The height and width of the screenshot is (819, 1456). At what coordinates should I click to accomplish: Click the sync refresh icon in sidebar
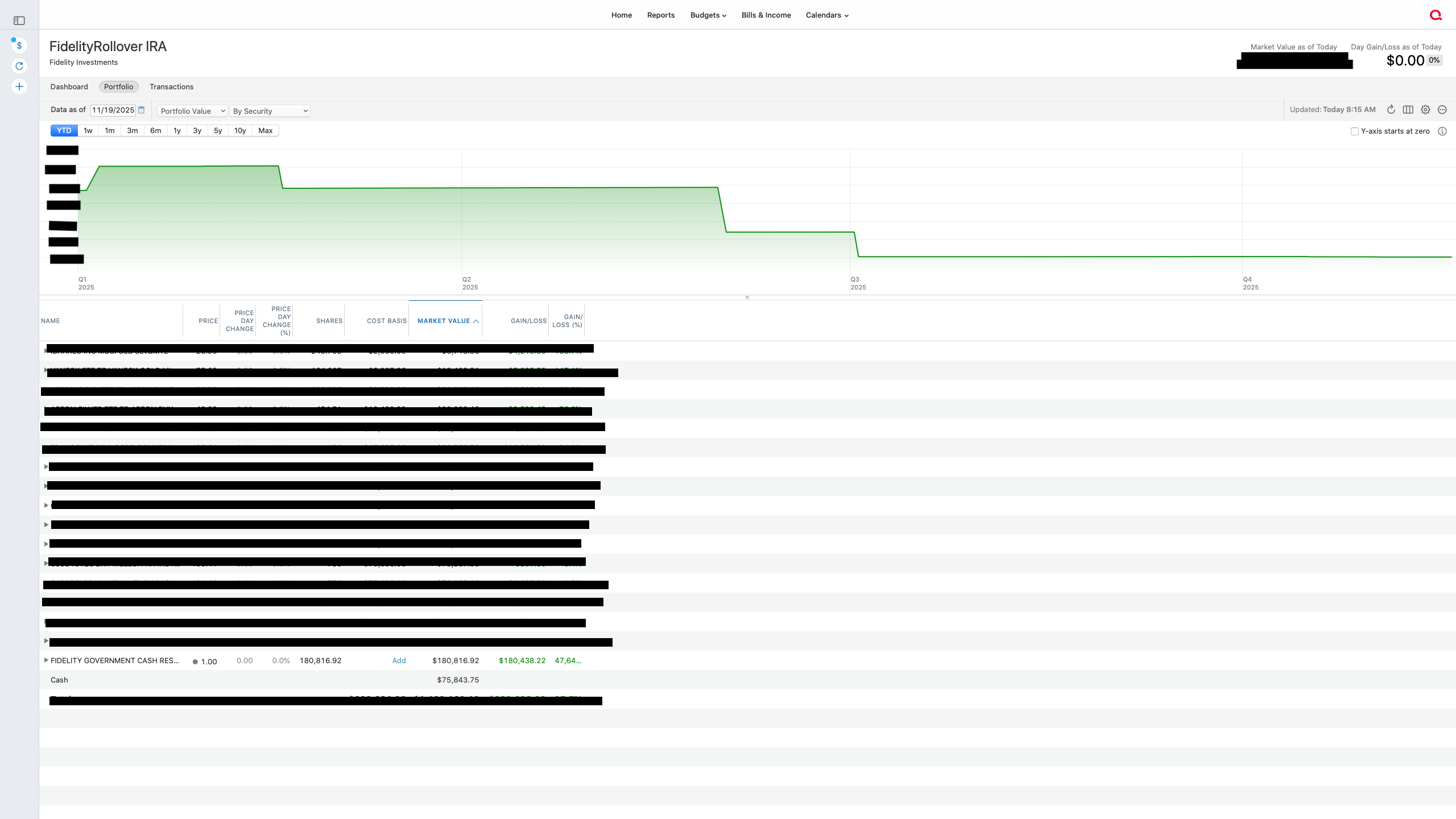pos(19,66)
